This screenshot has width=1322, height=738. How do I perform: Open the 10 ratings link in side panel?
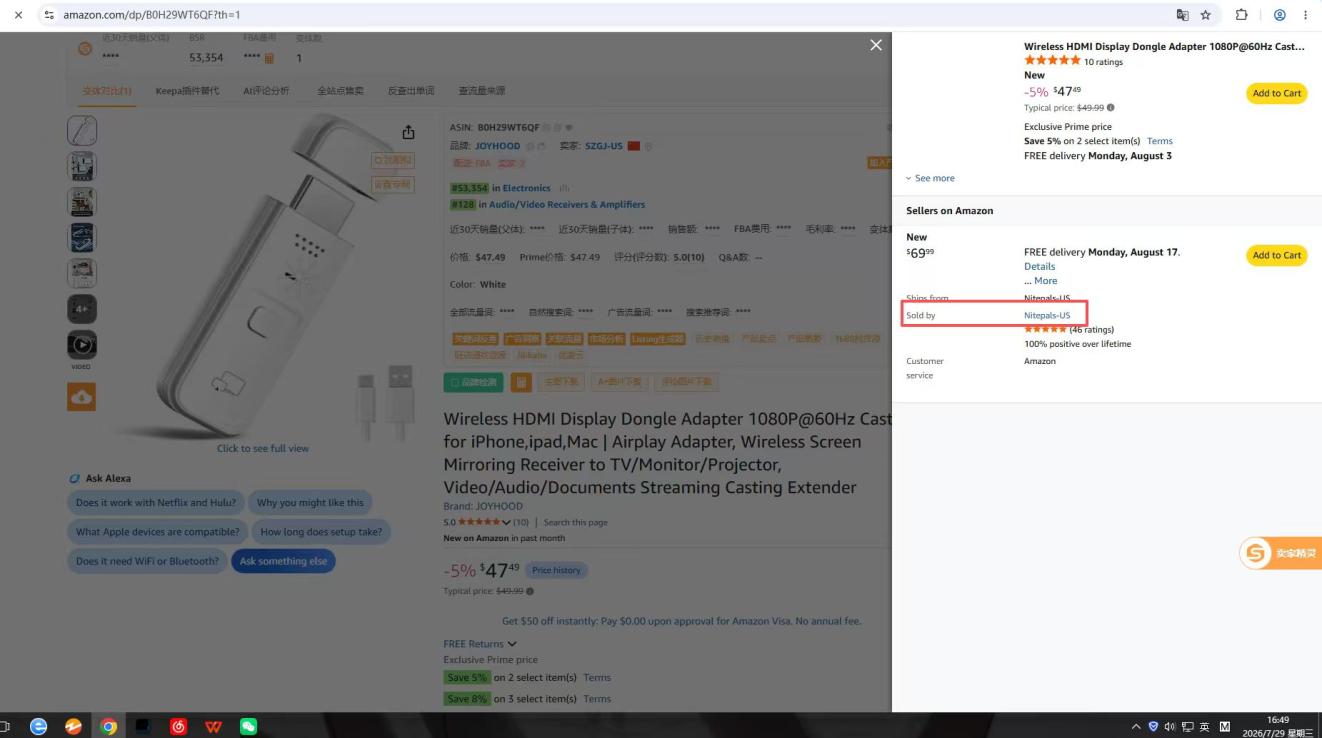pos(1104,62)
